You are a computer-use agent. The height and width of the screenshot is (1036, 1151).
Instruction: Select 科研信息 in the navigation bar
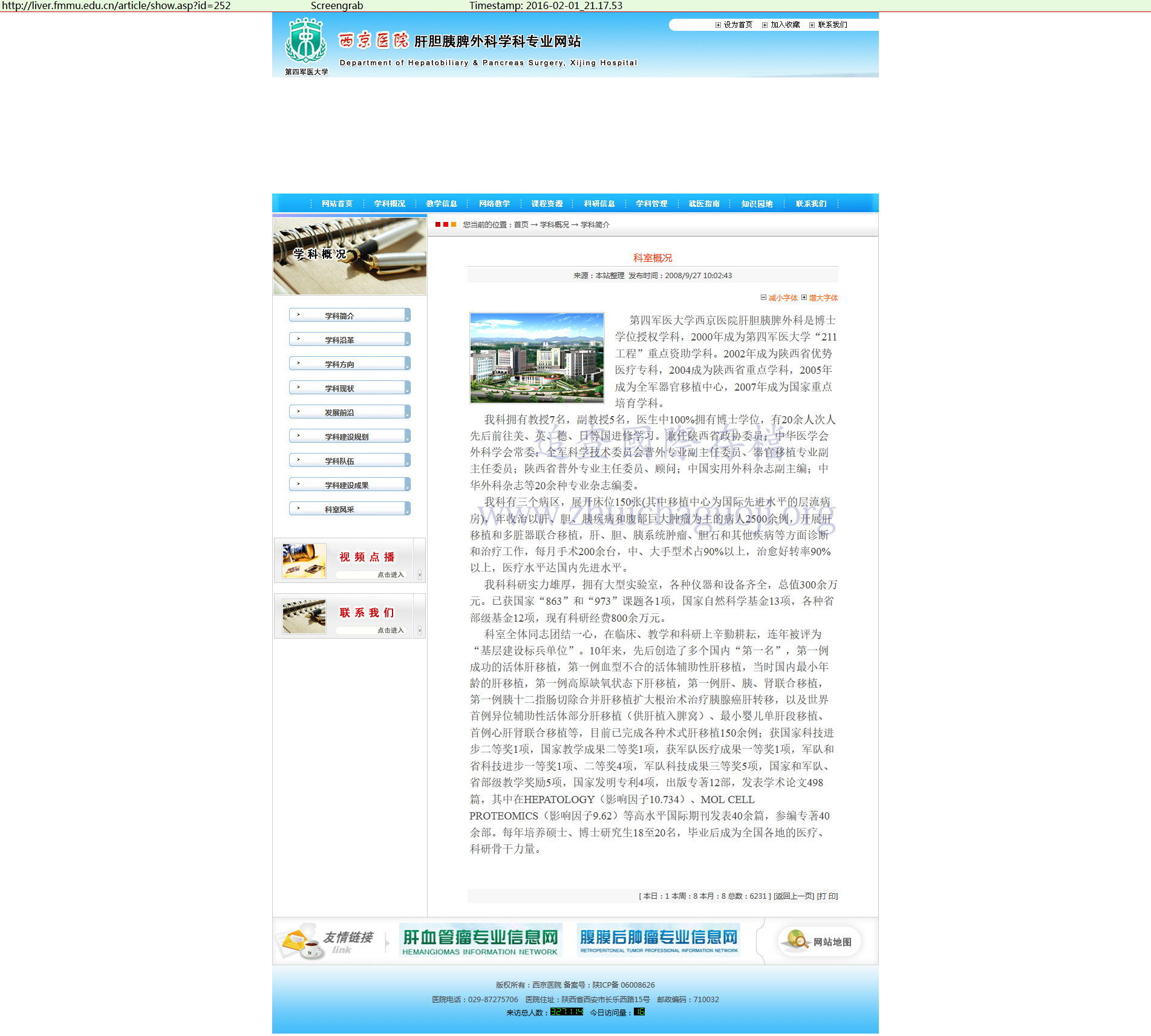[x=599, y=204]
